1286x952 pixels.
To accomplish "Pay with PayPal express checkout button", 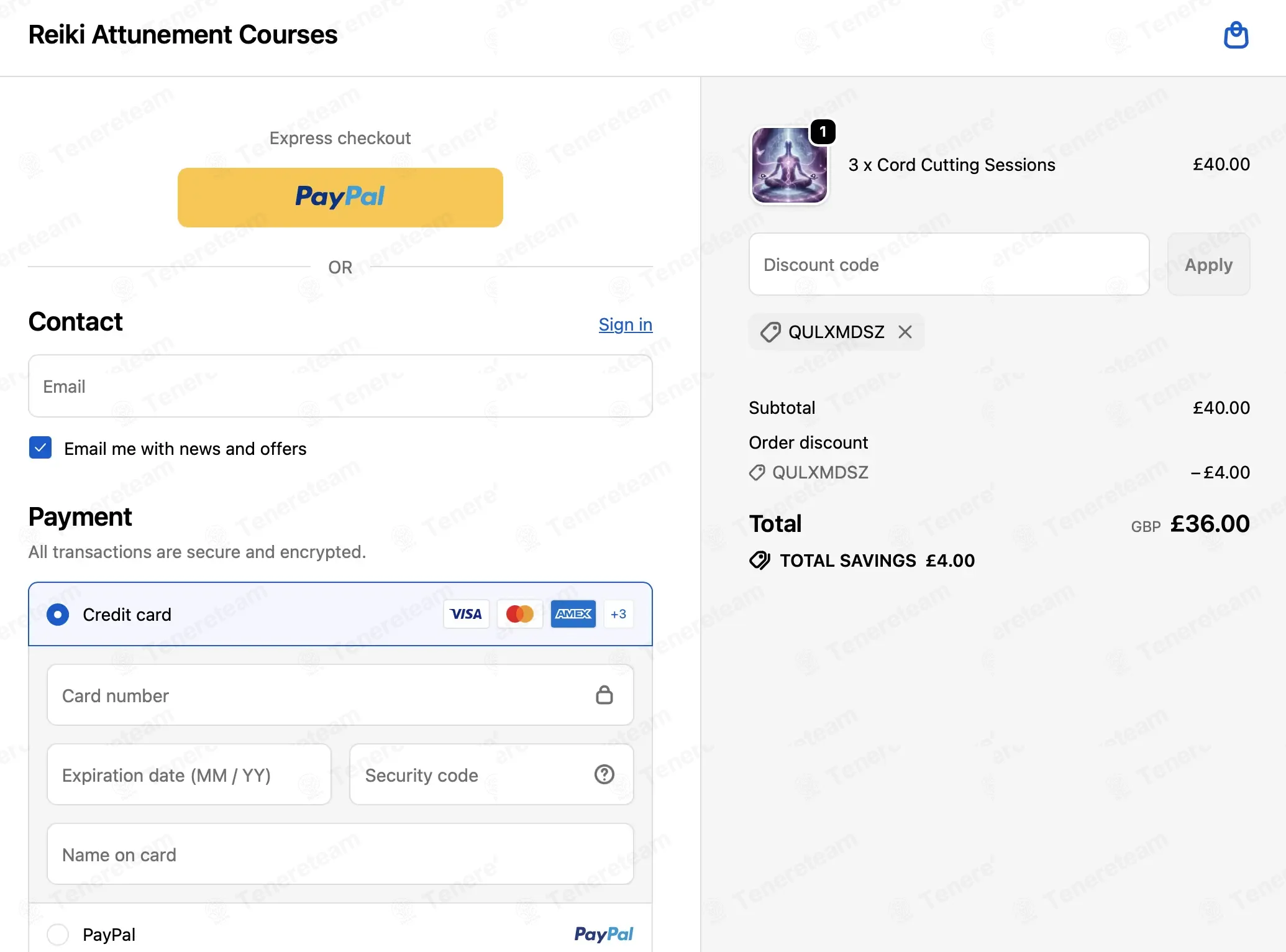I will tap(340, 198).
